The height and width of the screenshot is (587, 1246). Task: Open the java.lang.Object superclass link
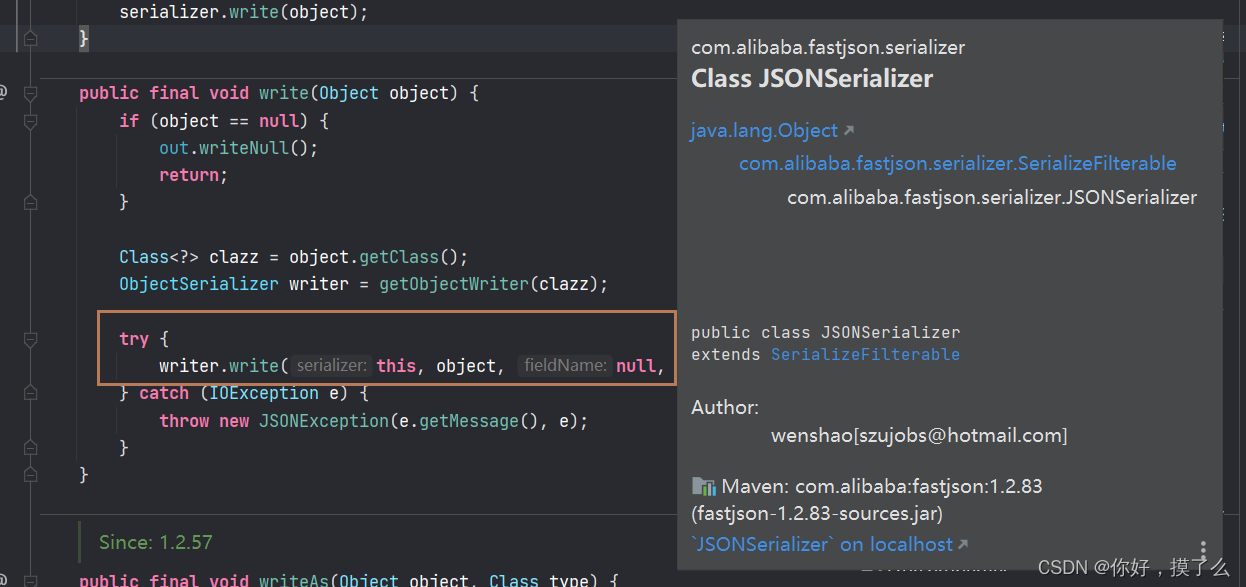(x=763, y=129)
